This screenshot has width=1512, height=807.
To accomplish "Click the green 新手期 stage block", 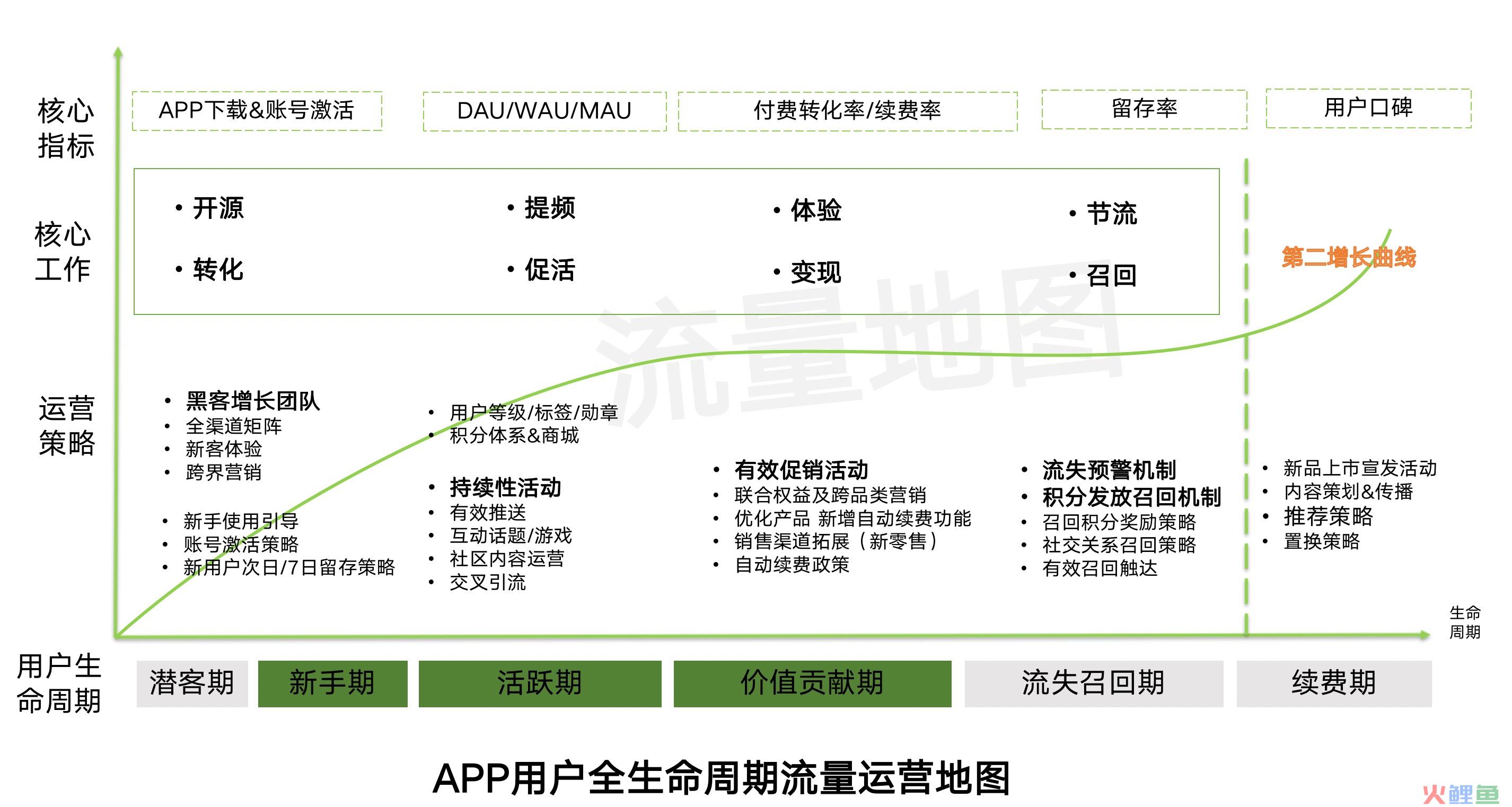I will 332,683.
